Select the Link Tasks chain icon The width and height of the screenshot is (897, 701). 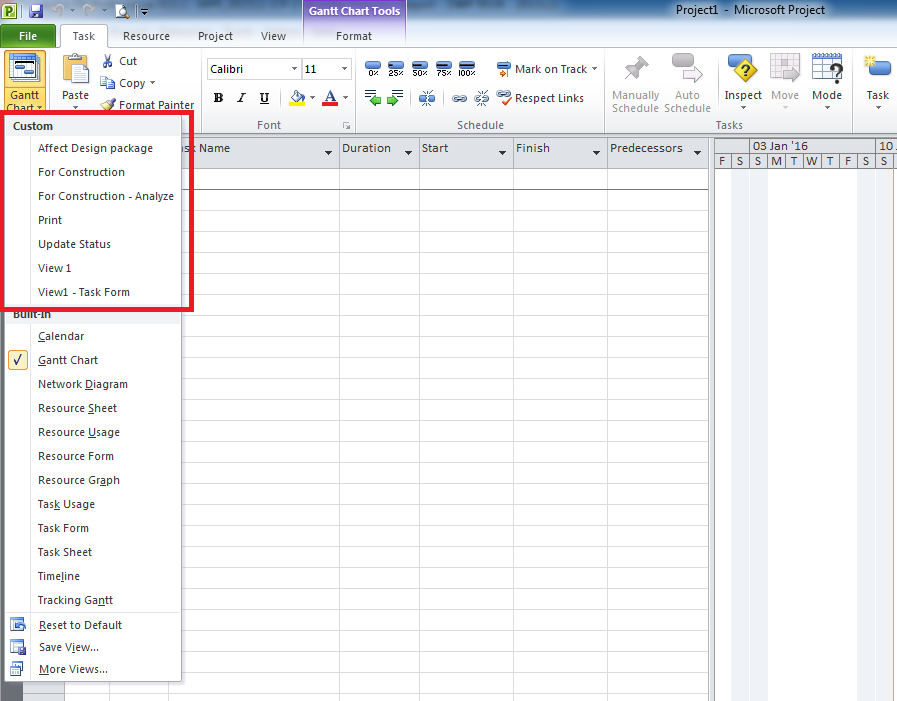(x=459, y=98)
